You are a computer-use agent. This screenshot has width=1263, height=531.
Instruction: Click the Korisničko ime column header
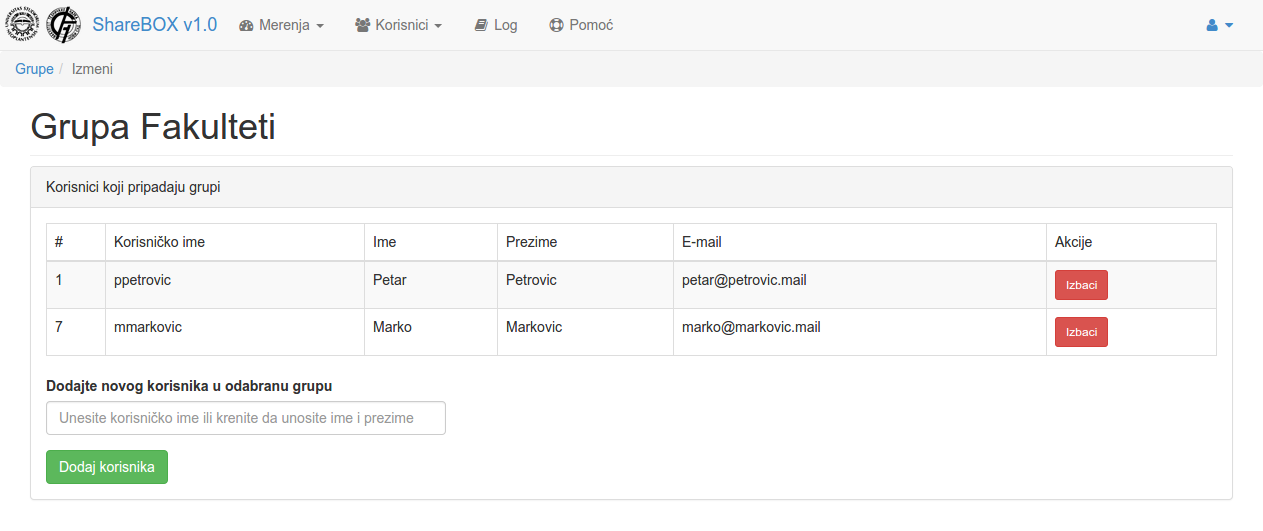160,242
